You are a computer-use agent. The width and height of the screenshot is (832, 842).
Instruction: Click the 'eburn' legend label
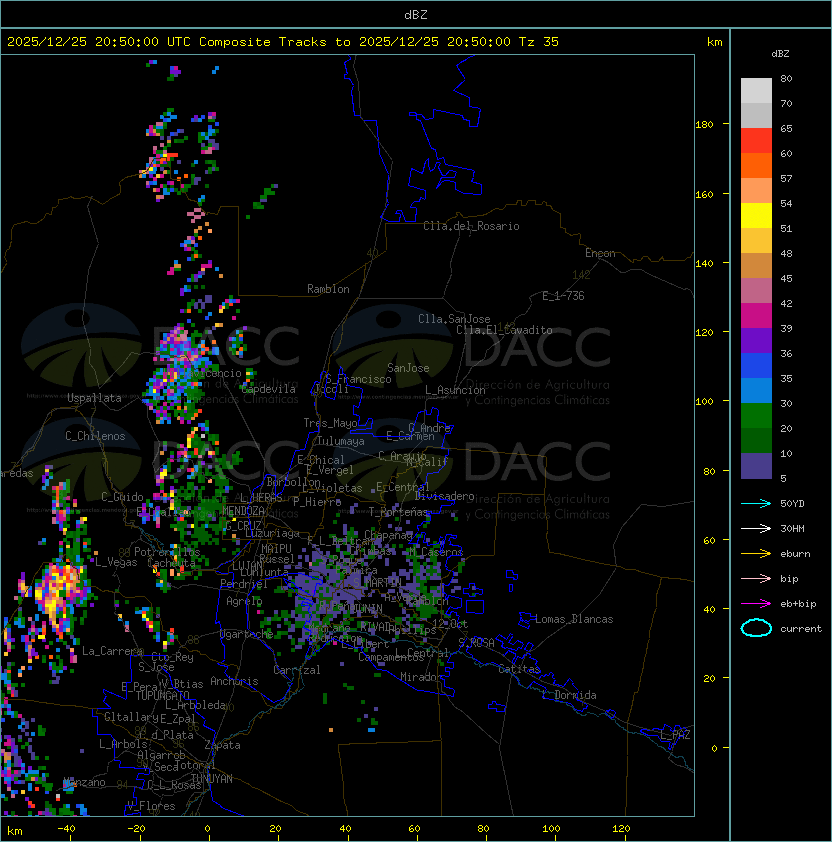[795, 554]
